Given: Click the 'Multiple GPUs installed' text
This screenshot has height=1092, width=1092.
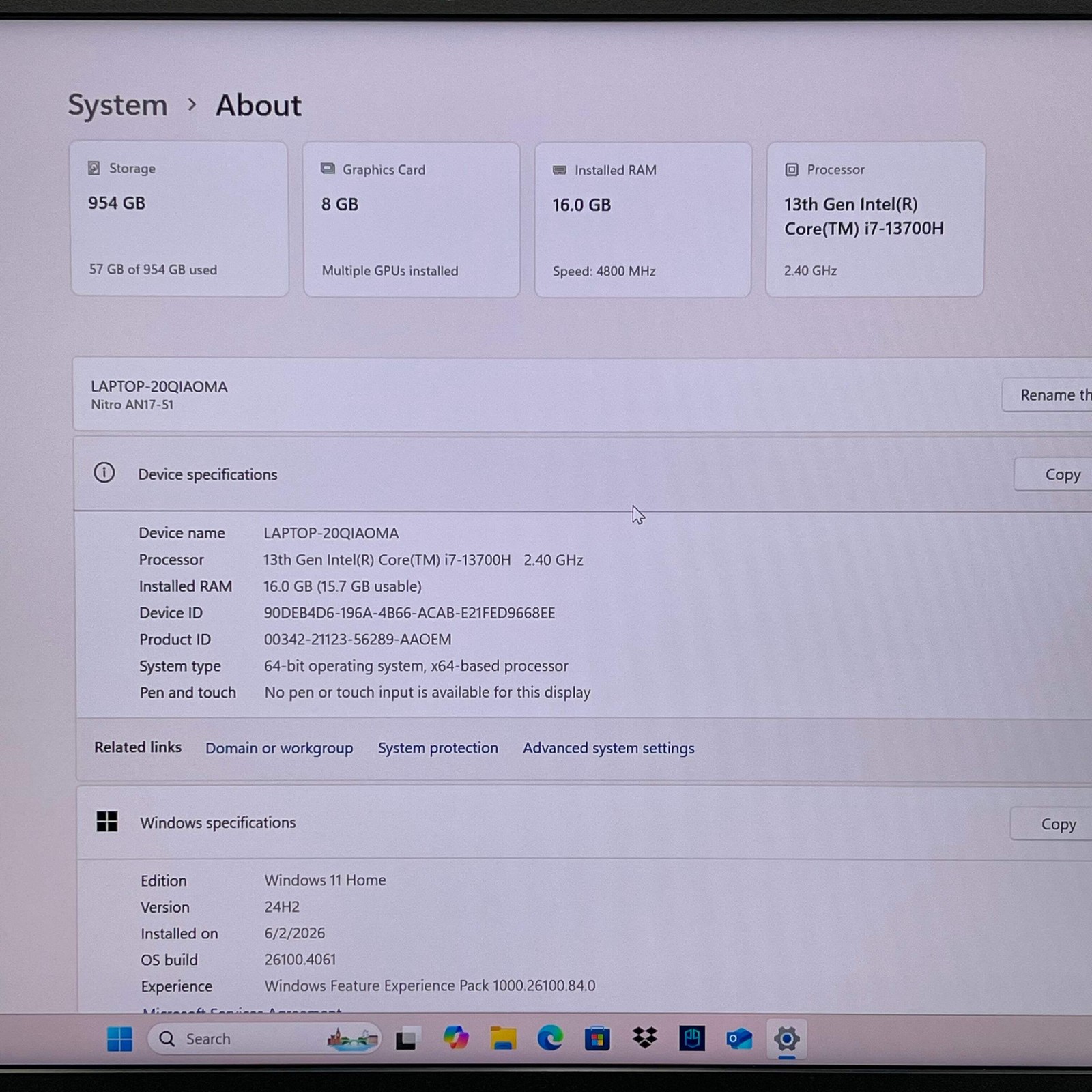Looking at the screenshot, I should click(x=390, y=271).
